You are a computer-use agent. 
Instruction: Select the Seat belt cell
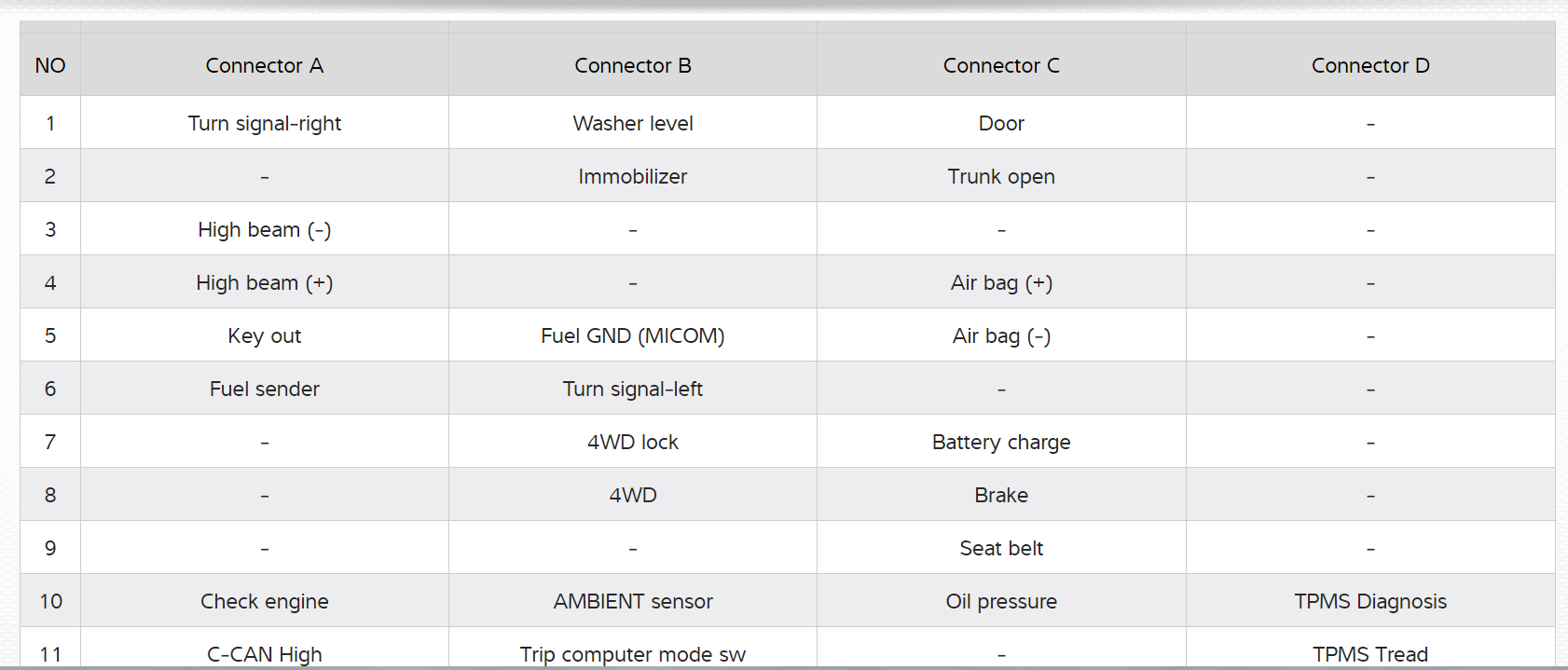(x=1001, y=548)
